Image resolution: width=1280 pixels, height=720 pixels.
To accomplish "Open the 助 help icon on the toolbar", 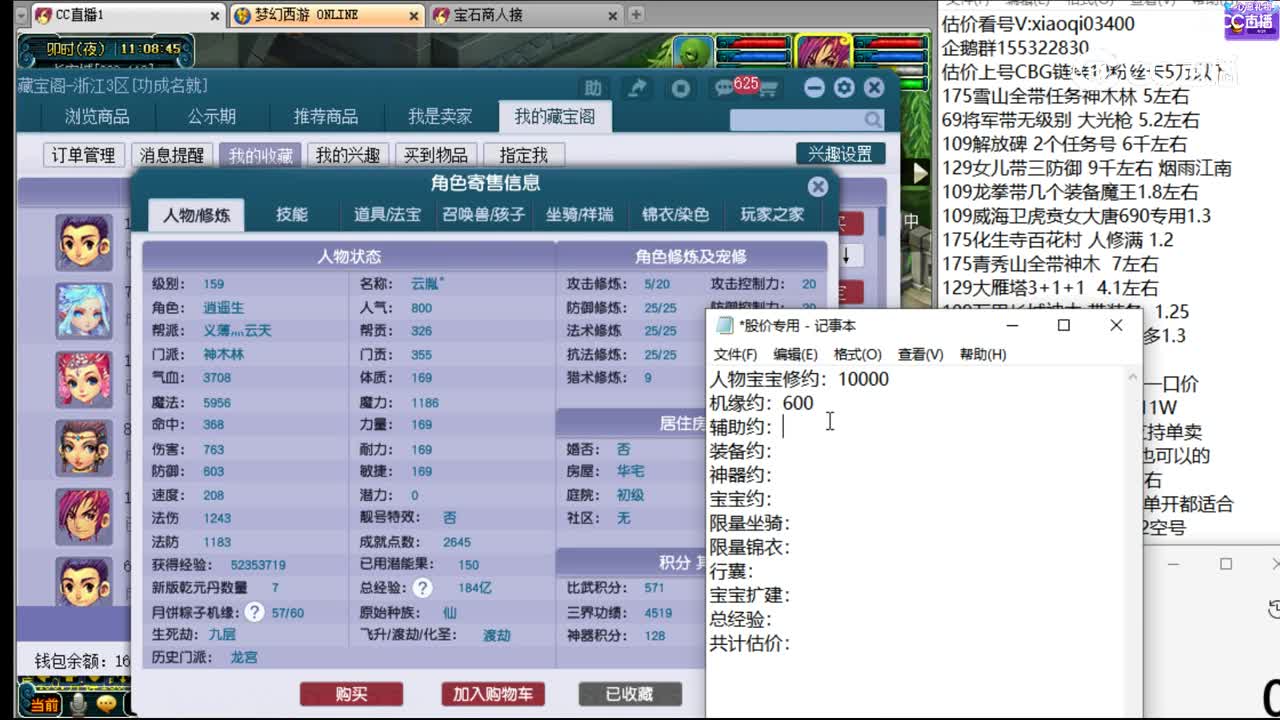I will point(594,89).
